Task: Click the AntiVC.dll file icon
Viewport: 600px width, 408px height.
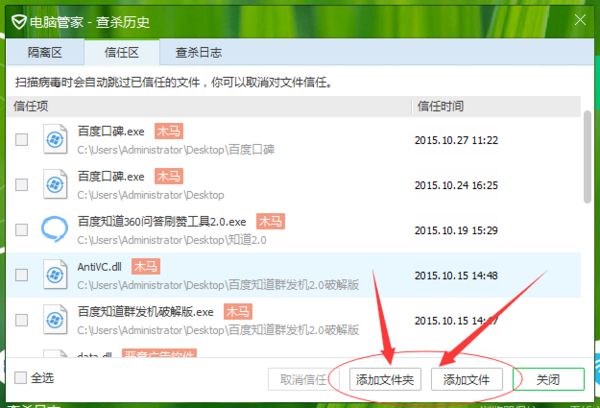Action: (x=54, y=274)
